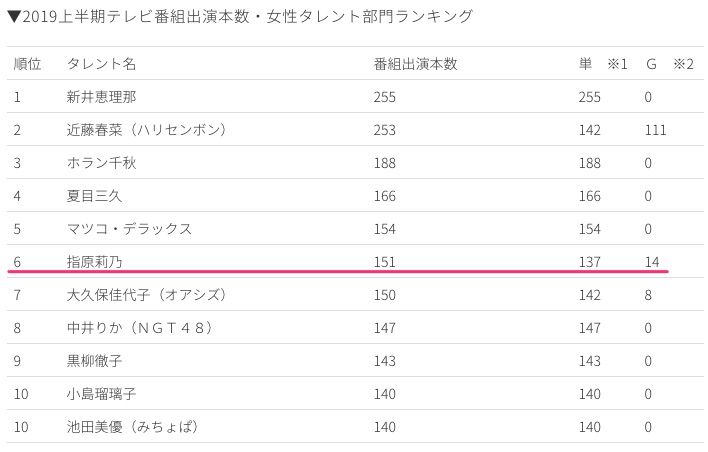Click the 番組出演本数 column header
Screen dimensions: 708x452
tap(415, 64)
